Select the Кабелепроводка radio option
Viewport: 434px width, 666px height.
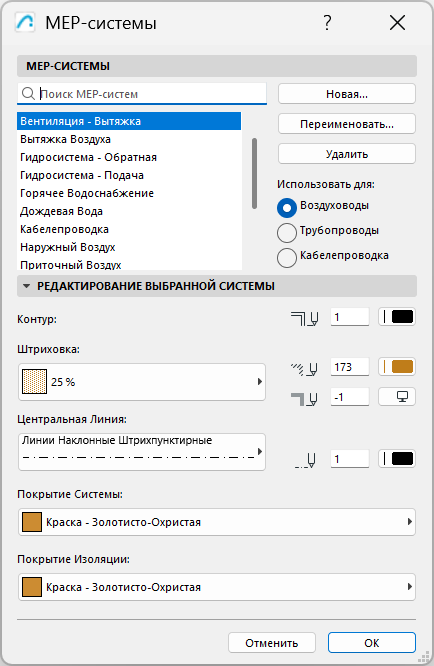(x=287, y=257)
